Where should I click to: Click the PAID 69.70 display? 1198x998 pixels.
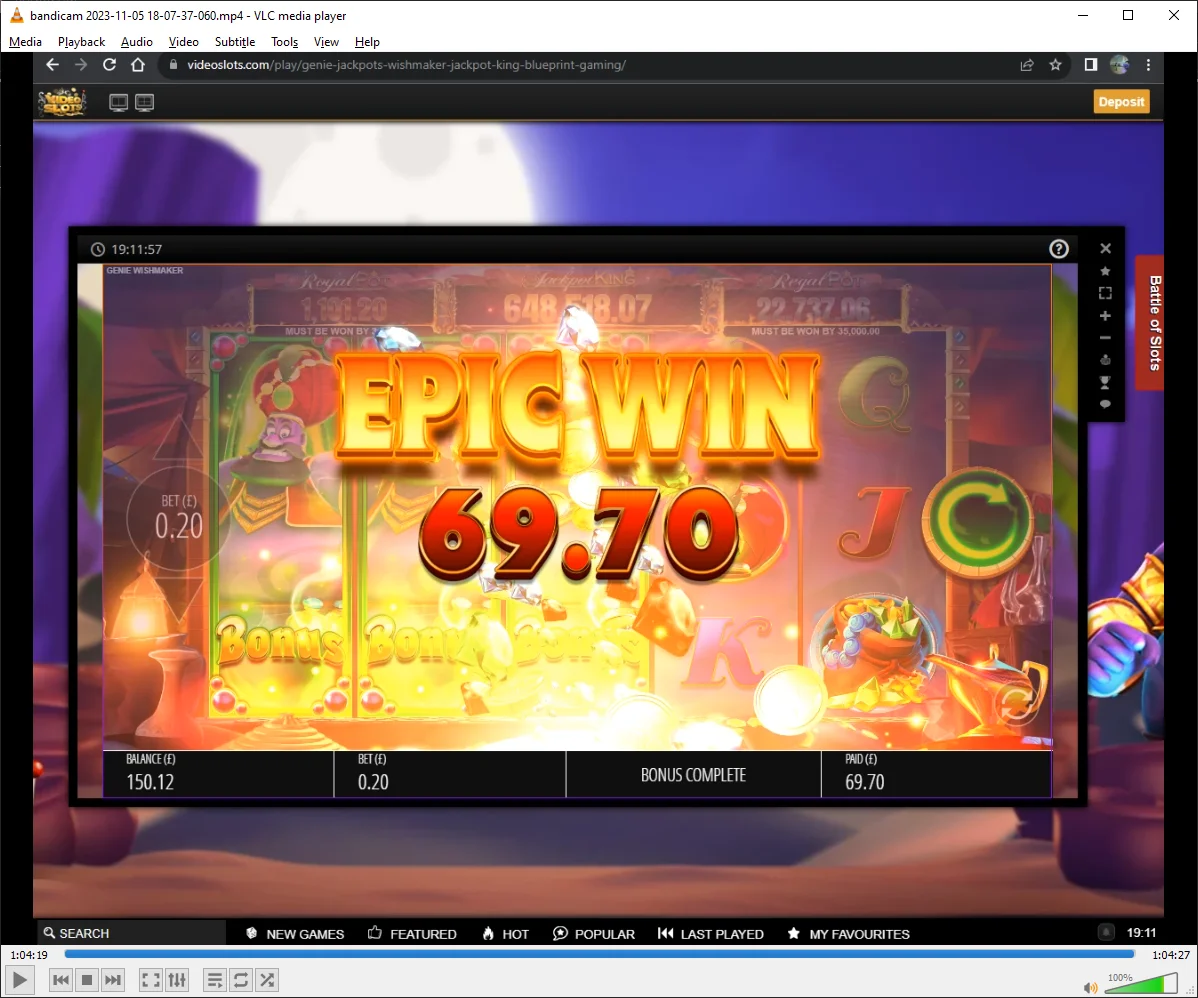[936, 774]
